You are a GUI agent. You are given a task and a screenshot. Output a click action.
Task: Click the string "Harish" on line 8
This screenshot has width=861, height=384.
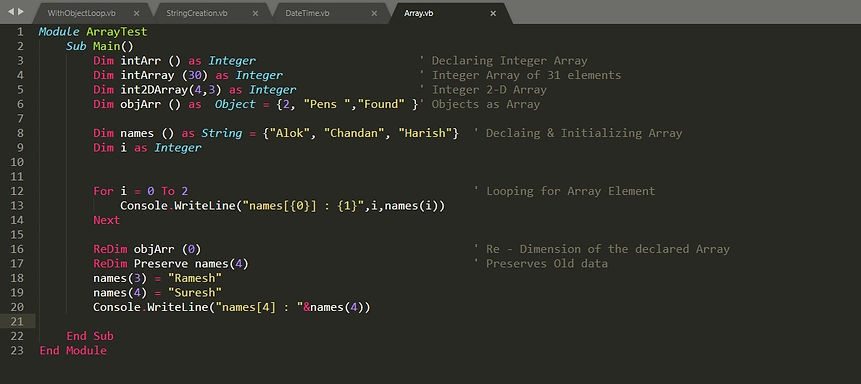(x=426, y=133)
